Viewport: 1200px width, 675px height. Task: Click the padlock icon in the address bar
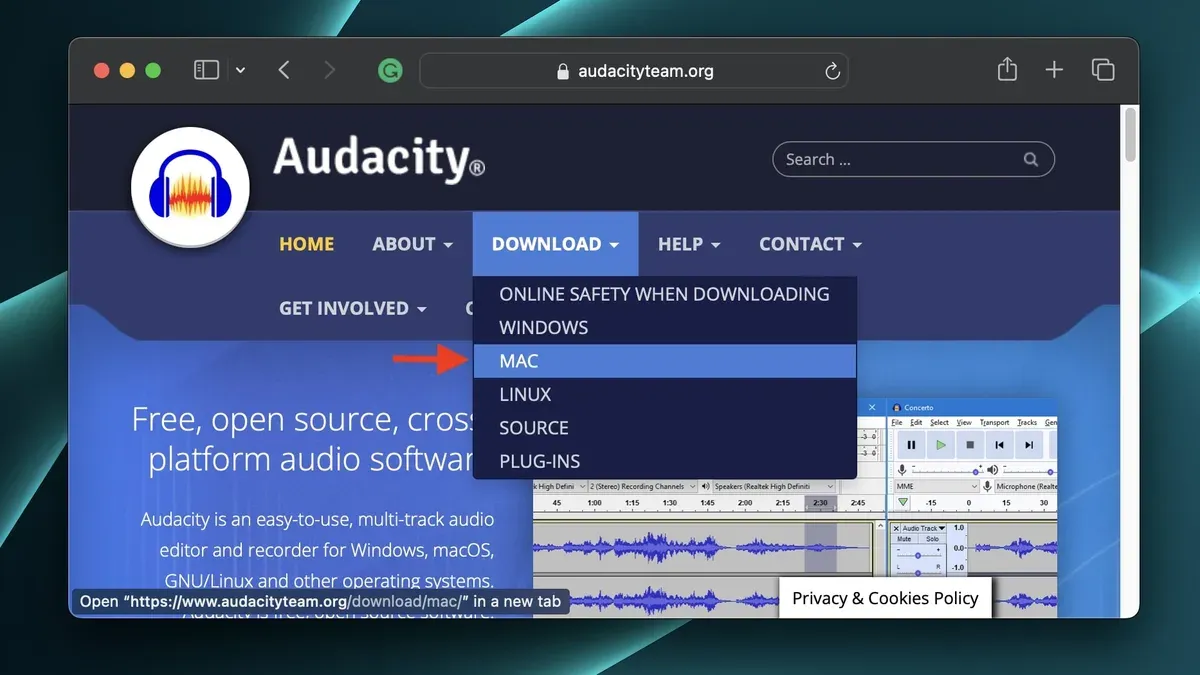pyautogui.click(x=562, y=72)
